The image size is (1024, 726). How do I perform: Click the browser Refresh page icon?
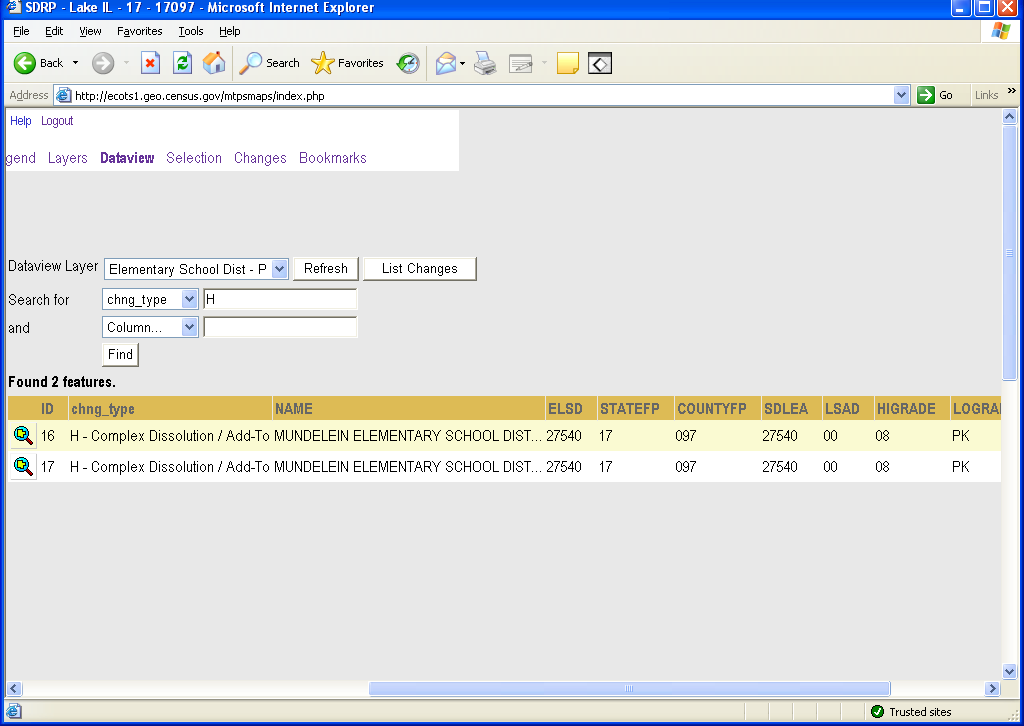(182, 63)
